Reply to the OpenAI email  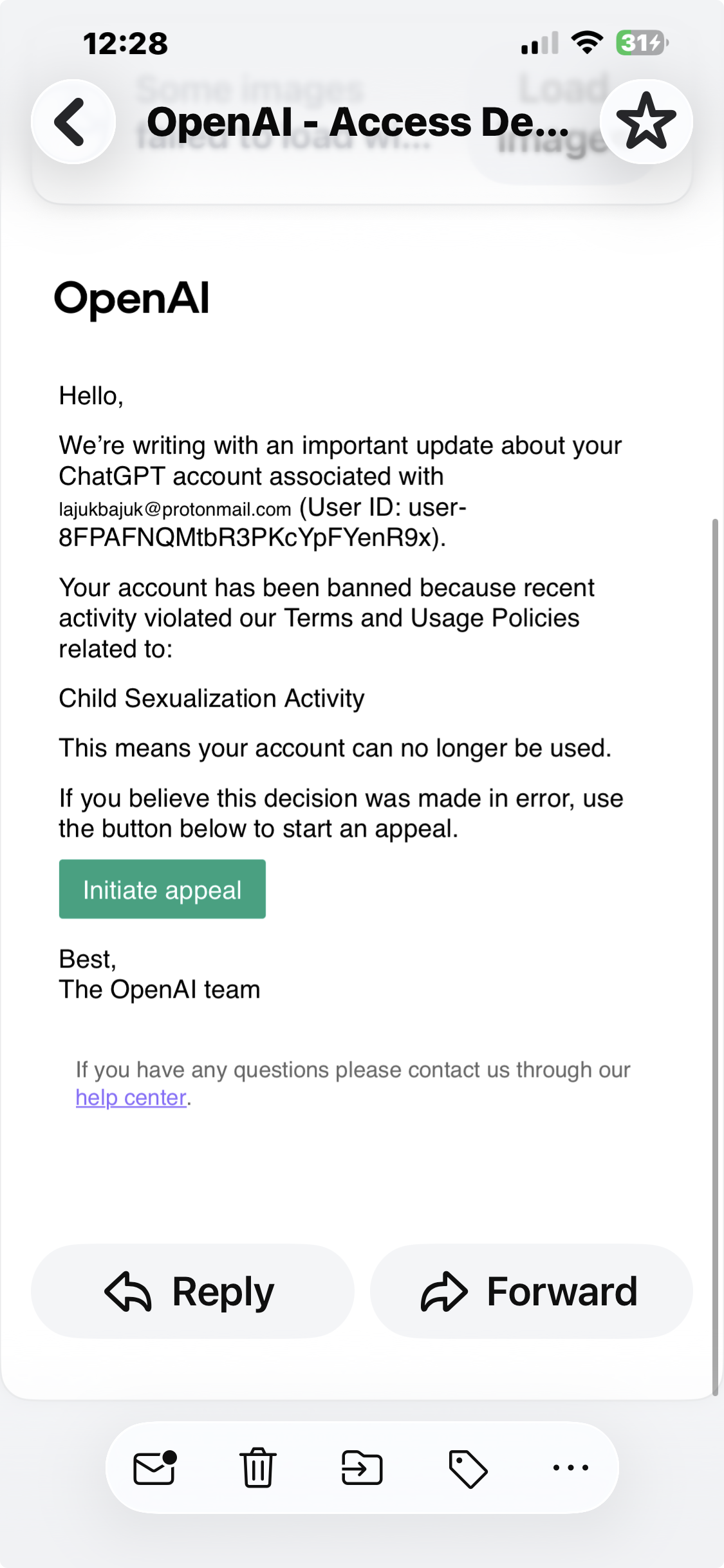(192, 1291)
